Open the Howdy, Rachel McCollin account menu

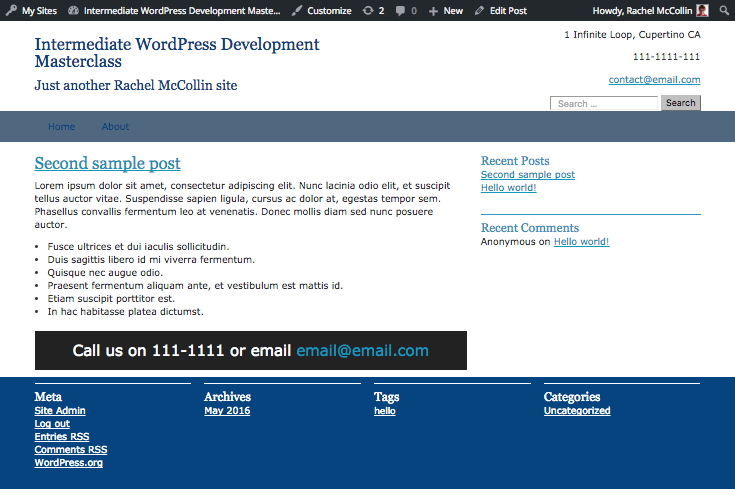(650, 10)
